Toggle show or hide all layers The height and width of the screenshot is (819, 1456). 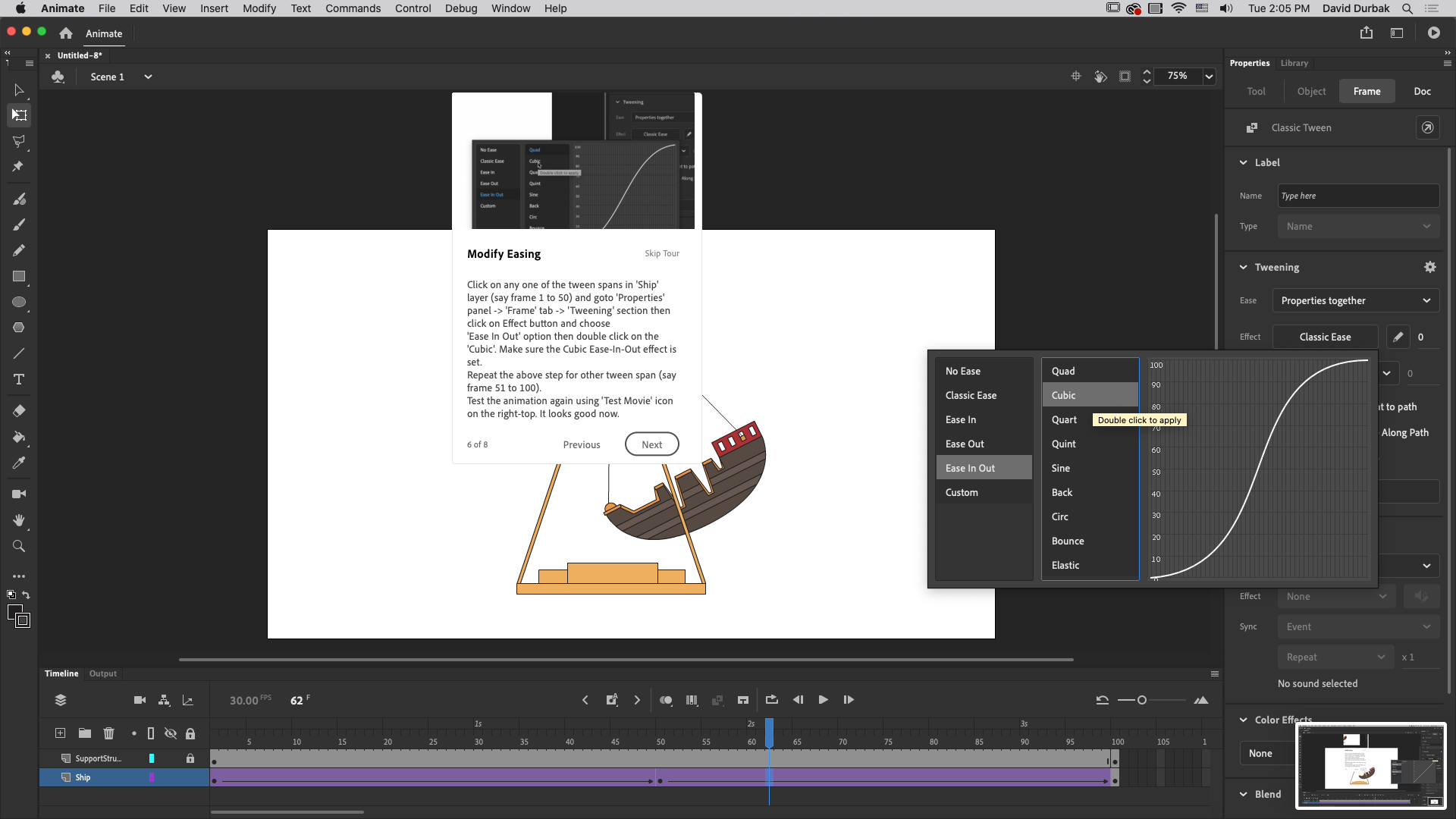[171, 733]
